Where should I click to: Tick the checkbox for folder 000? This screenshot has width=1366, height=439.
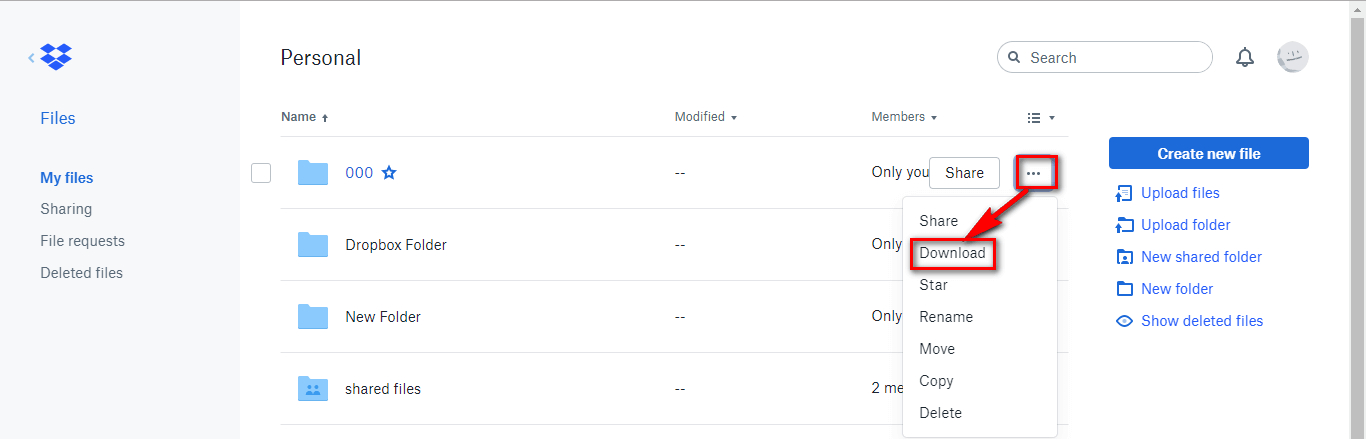(261, 173)
